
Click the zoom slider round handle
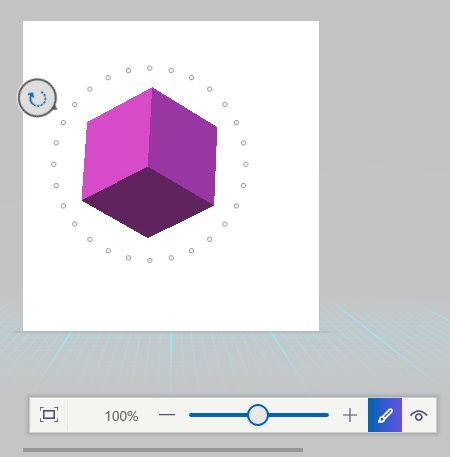(257, 415)
